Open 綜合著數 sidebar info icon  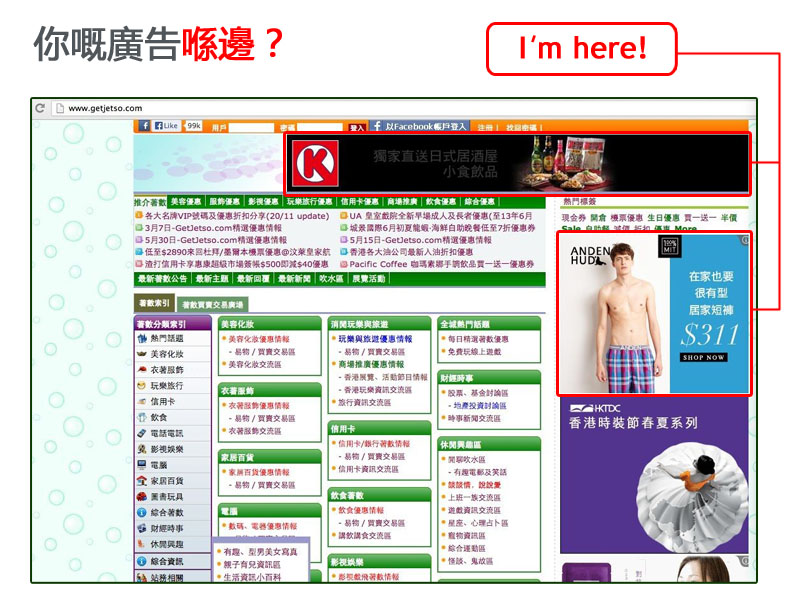click(x=142, y=512)
